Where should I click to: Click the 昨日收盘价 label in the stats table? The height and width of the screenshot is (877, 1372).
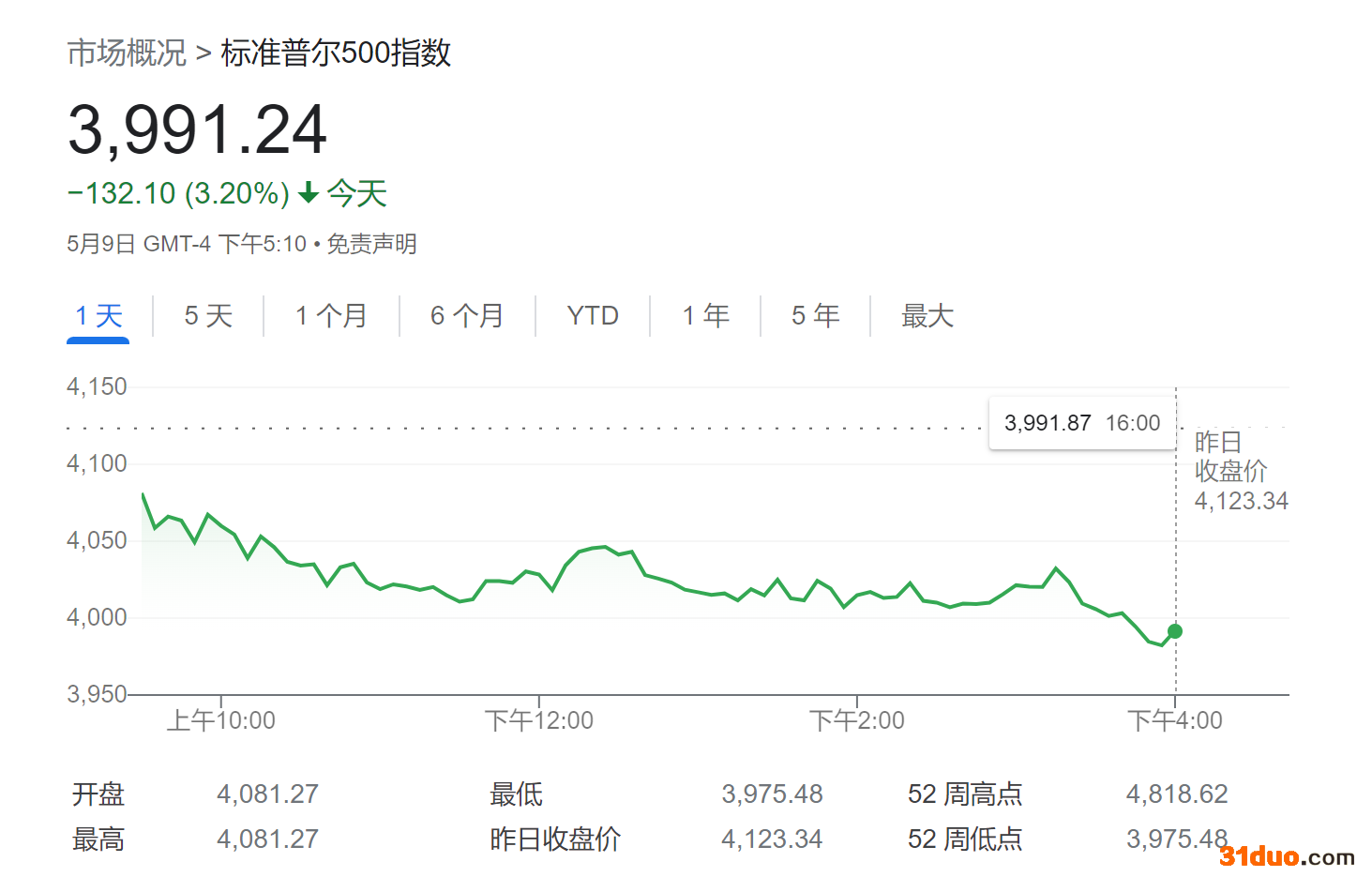pos(555,839)
